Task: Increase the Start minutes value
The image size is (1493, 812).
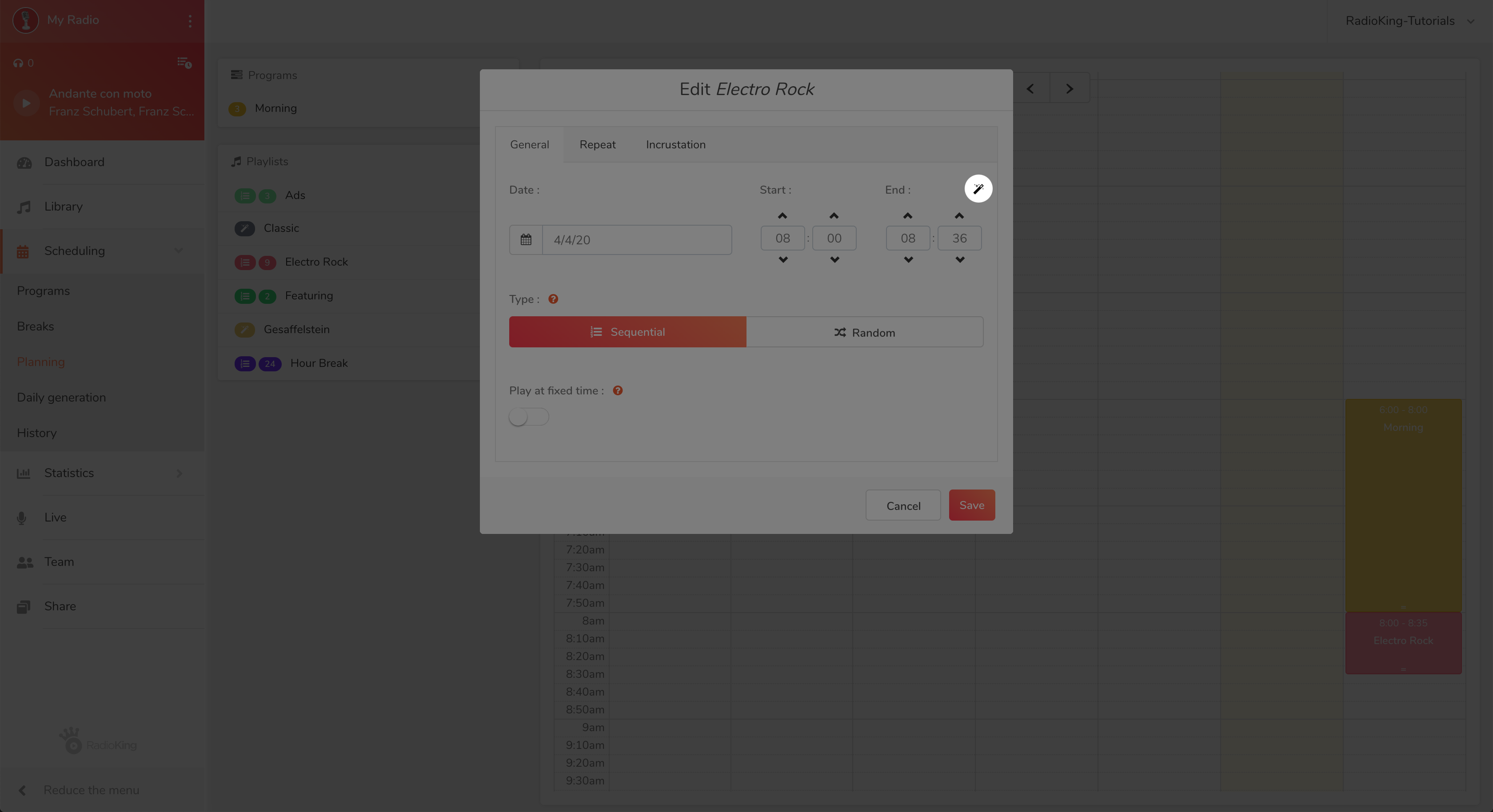Action: (x=834, y=215)
